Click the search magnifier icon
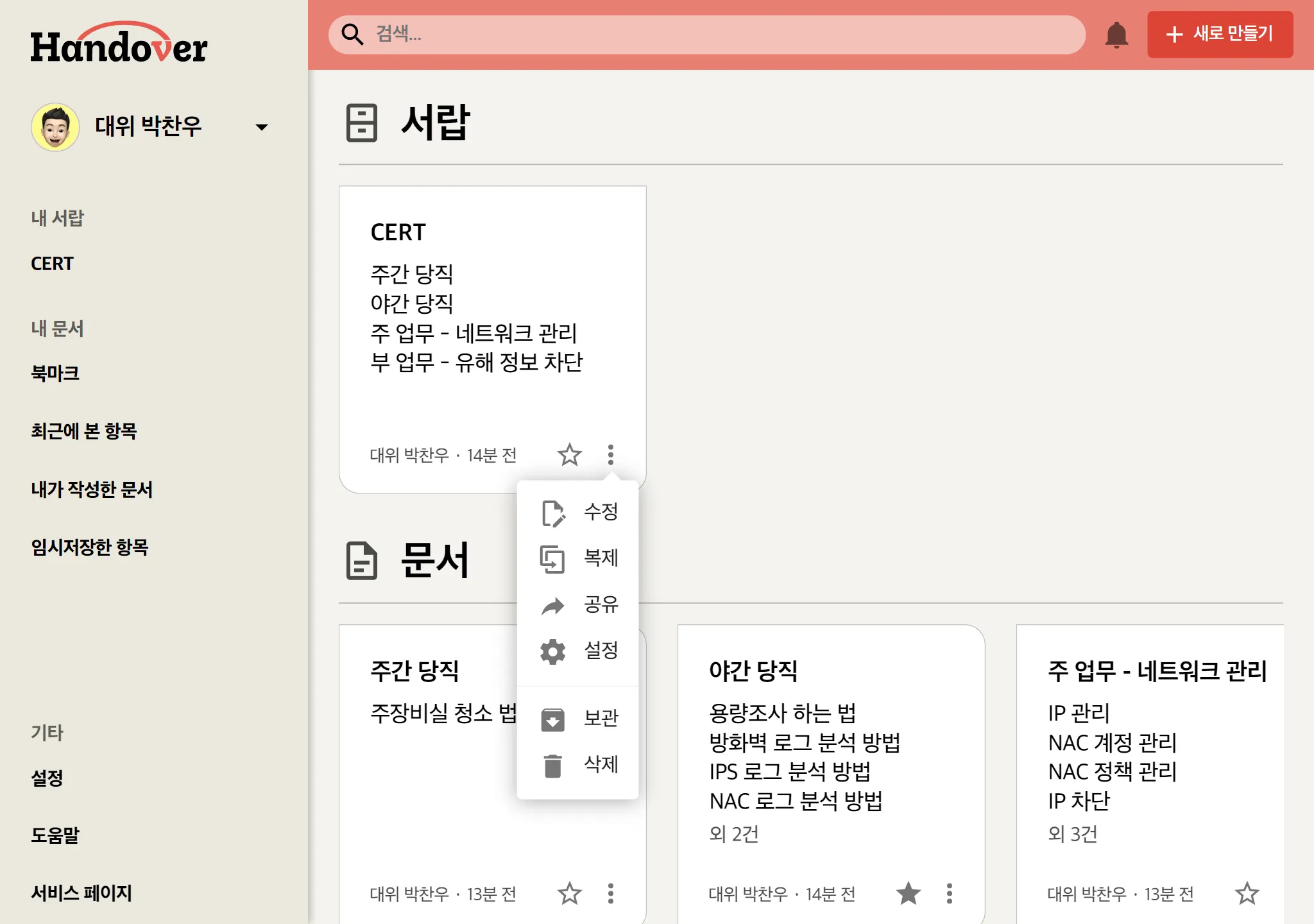This screenshot has height=924, width=1314. [x=352, y=35]
